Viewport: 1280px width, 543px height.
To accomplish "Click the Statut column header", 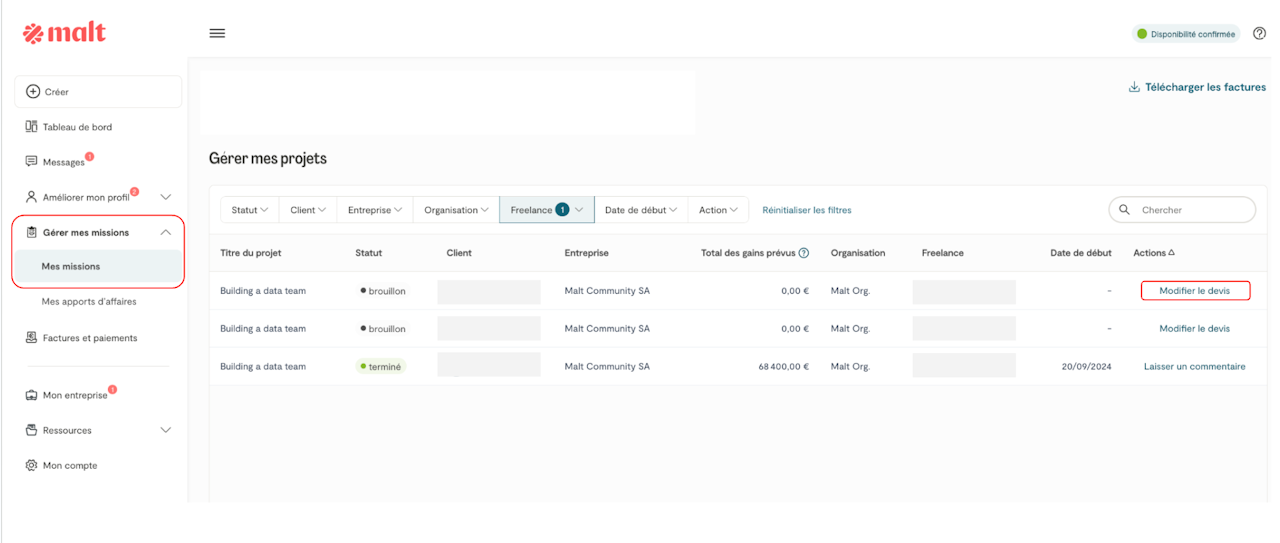I will [x=368, y=253].
